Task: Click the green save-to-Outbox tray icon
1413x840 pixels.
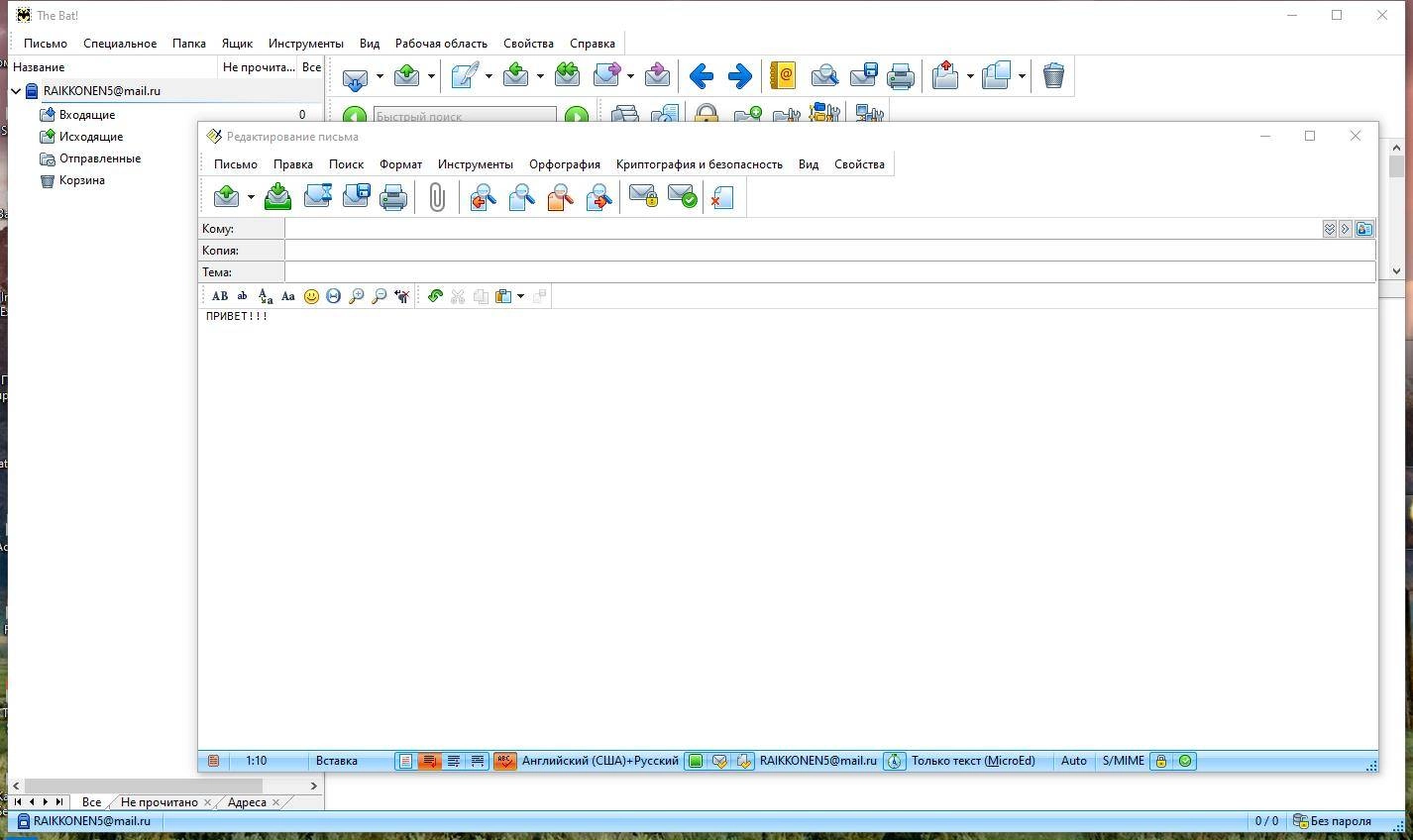Action: 278,197
